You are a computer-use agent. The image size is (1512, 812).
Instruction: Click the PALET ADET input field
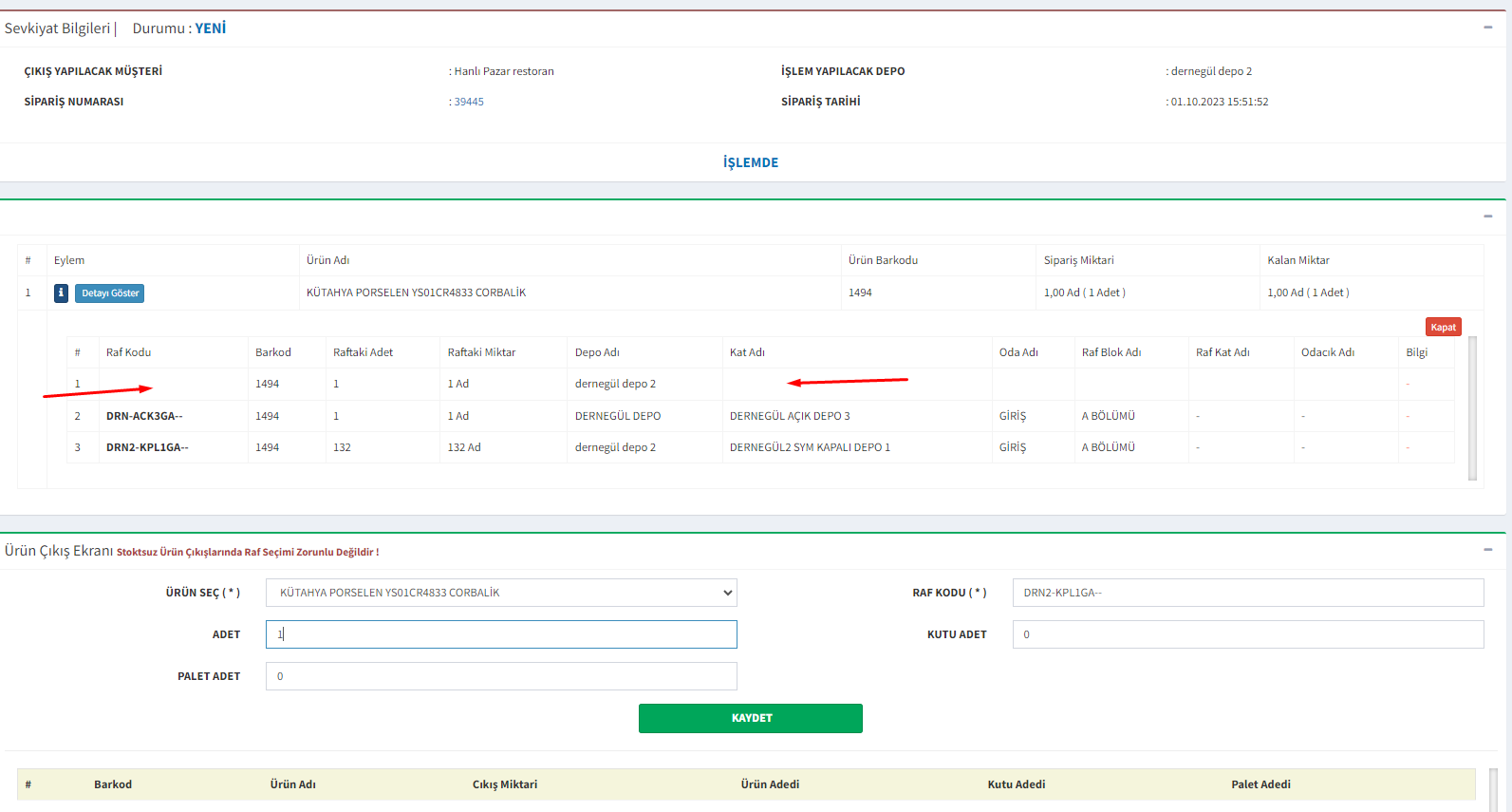[501, 676]
